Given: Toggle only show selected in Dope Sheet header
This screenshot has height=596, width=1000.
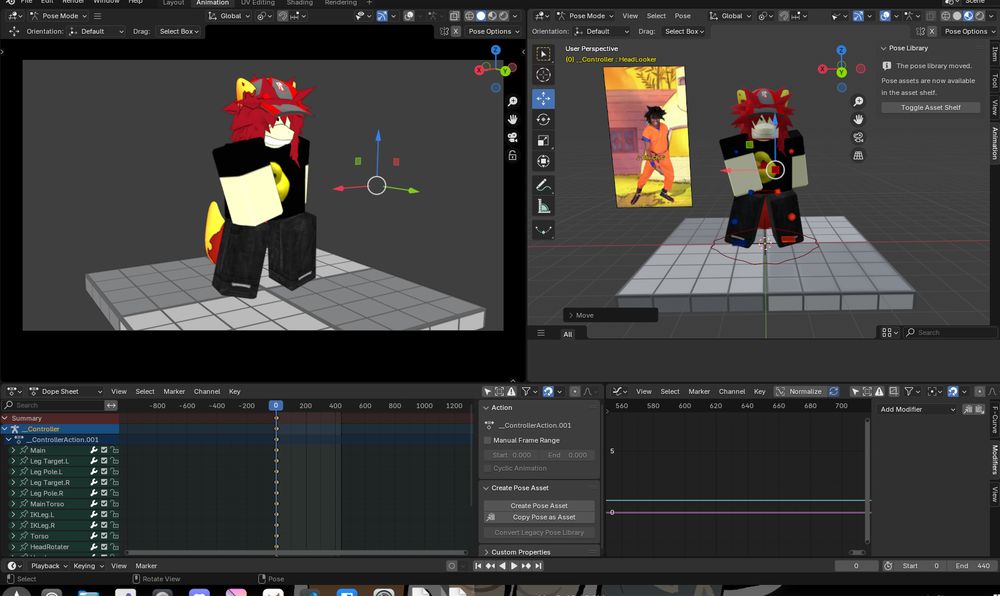Looking at the screenshot, I should point(487,391).
